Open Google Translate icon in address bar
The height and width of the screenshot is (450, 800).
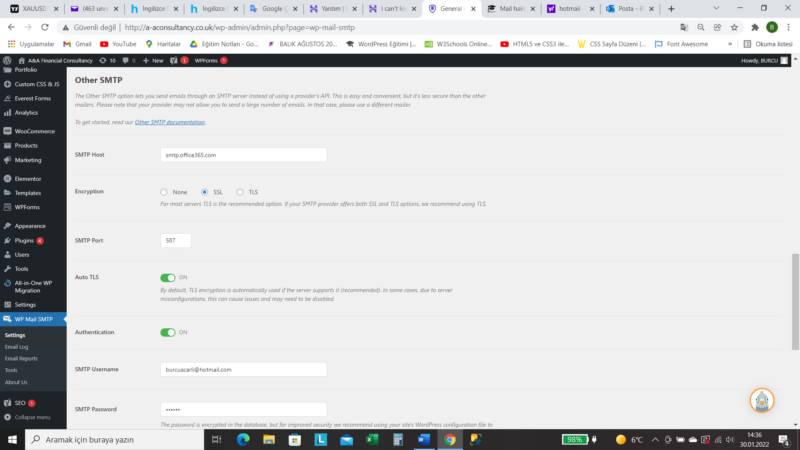[684, 28]
